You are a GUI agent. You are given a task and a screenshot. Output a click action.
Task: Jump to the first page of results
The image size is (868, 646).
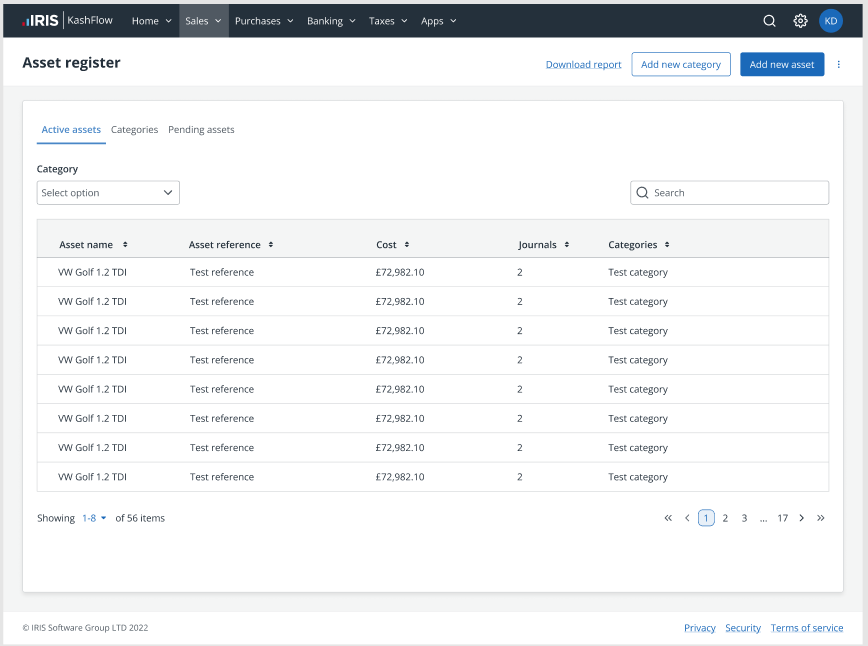pyautogui.click(x=668, y=518)
